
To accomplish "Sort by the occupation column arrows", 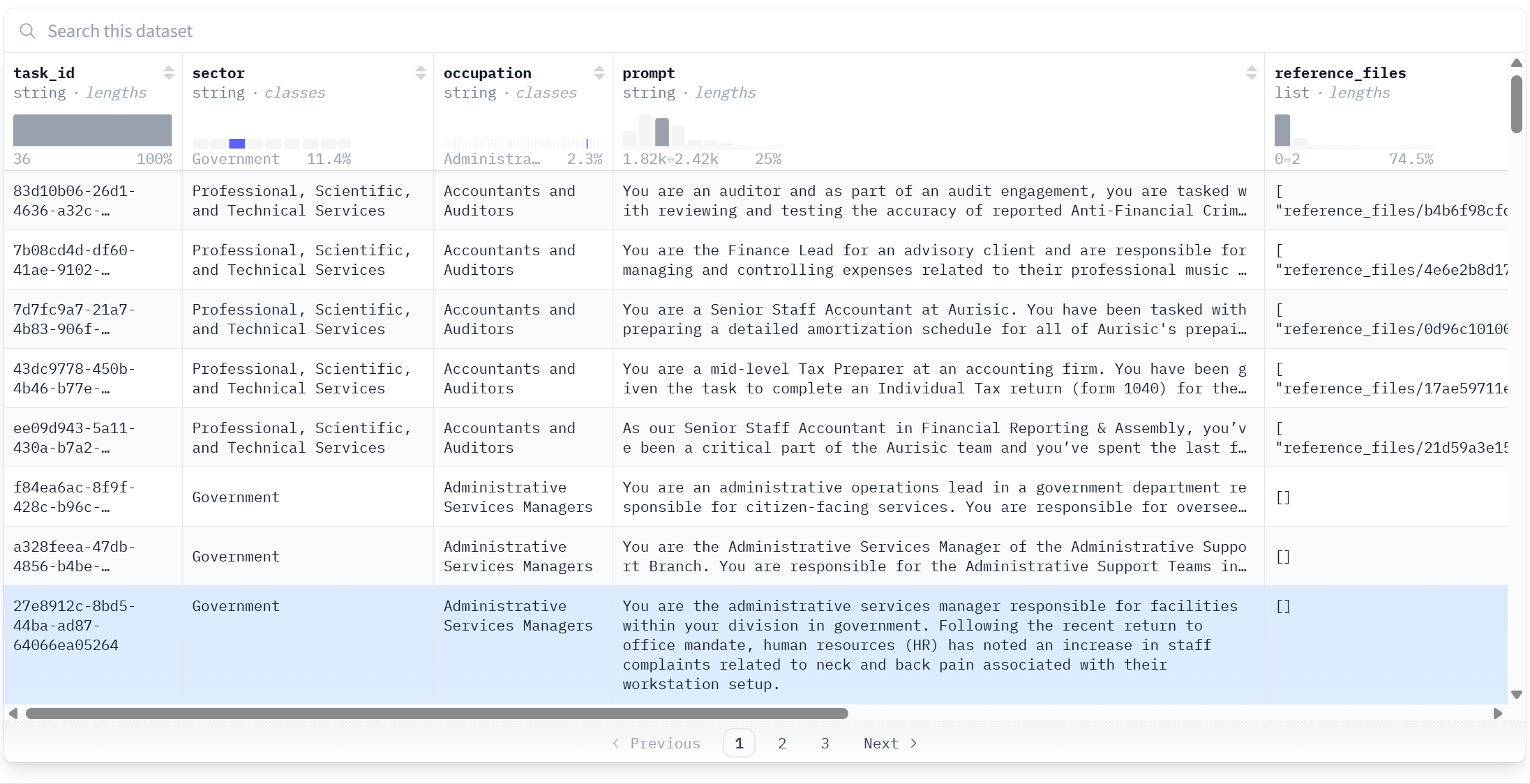I will coord(599,73).
